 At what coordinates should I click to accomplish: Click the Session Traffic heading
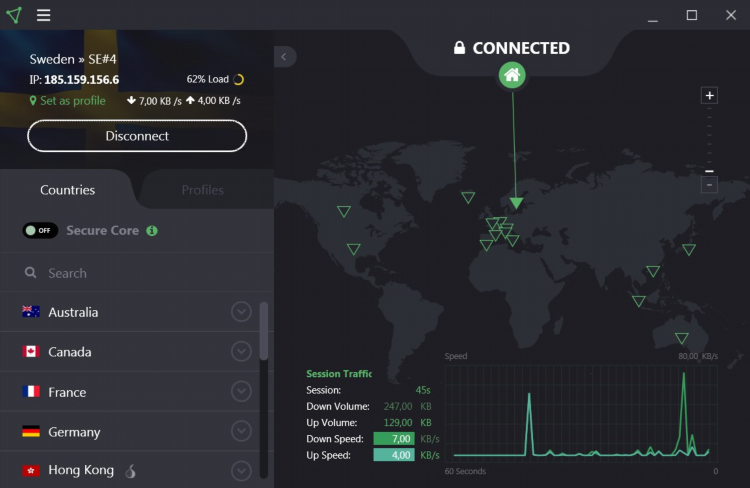coord(339,374)
